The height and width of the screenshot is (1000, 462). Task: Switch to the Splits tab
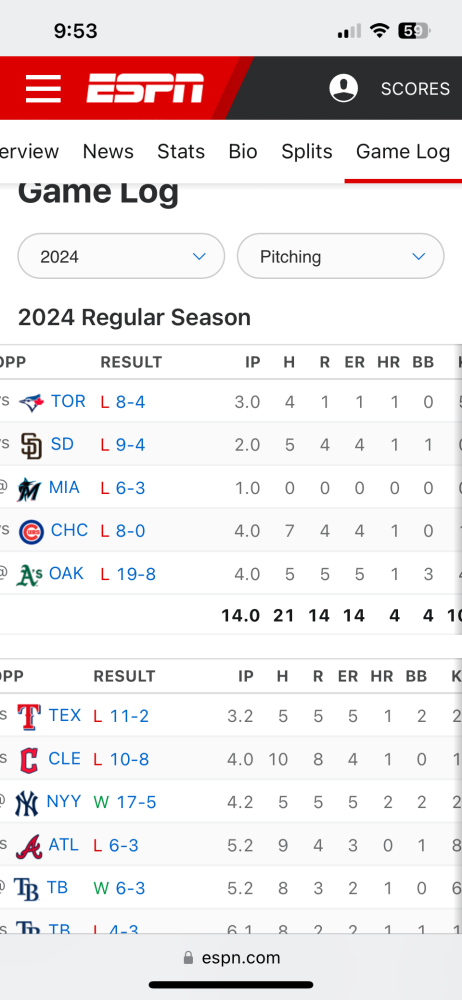307,152
